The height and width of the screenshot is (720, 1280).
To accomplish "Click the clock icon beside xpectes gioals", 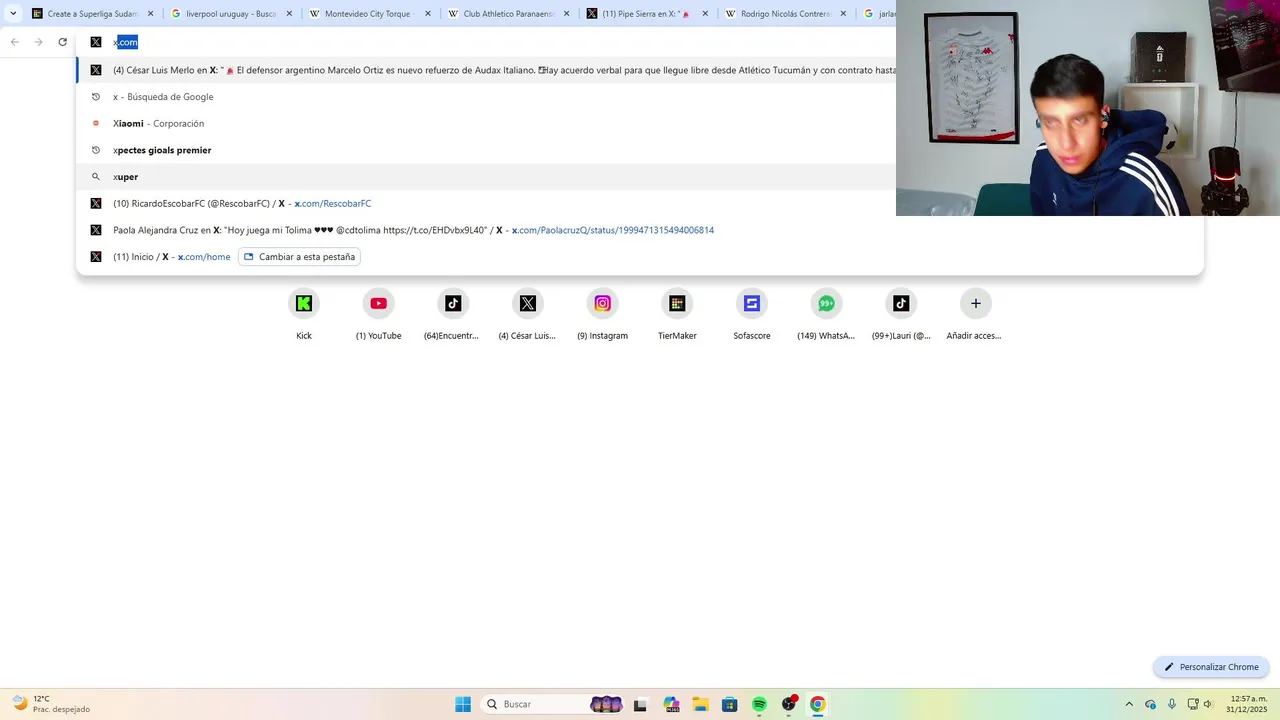I will (96, 150).
